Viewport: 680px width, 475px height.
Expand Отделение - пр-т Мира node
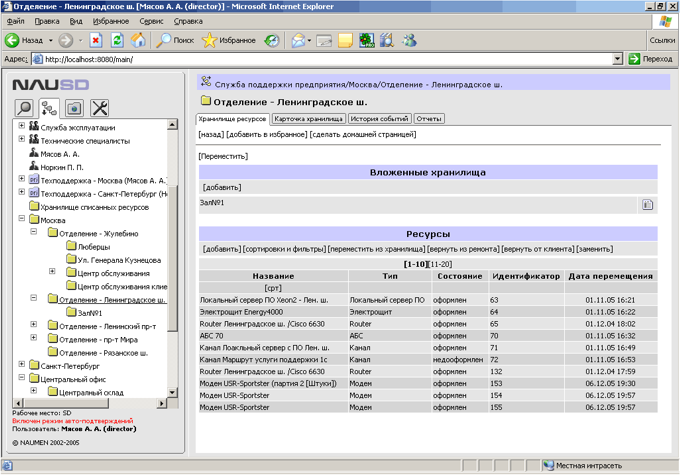click(x=33, y=337)
